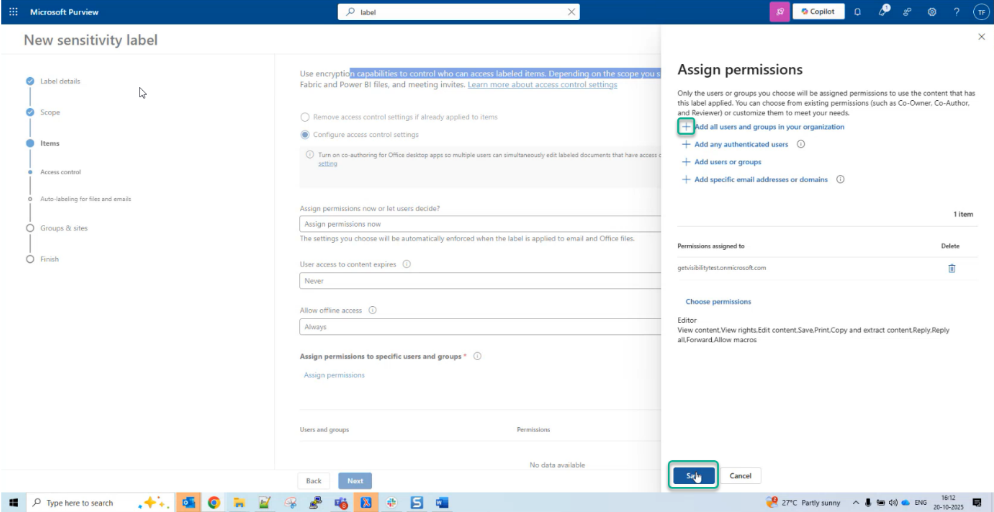The height and width of the screenshot is (512, 994).
Task: Click the help question mark icon
Action: pos(956,12)
